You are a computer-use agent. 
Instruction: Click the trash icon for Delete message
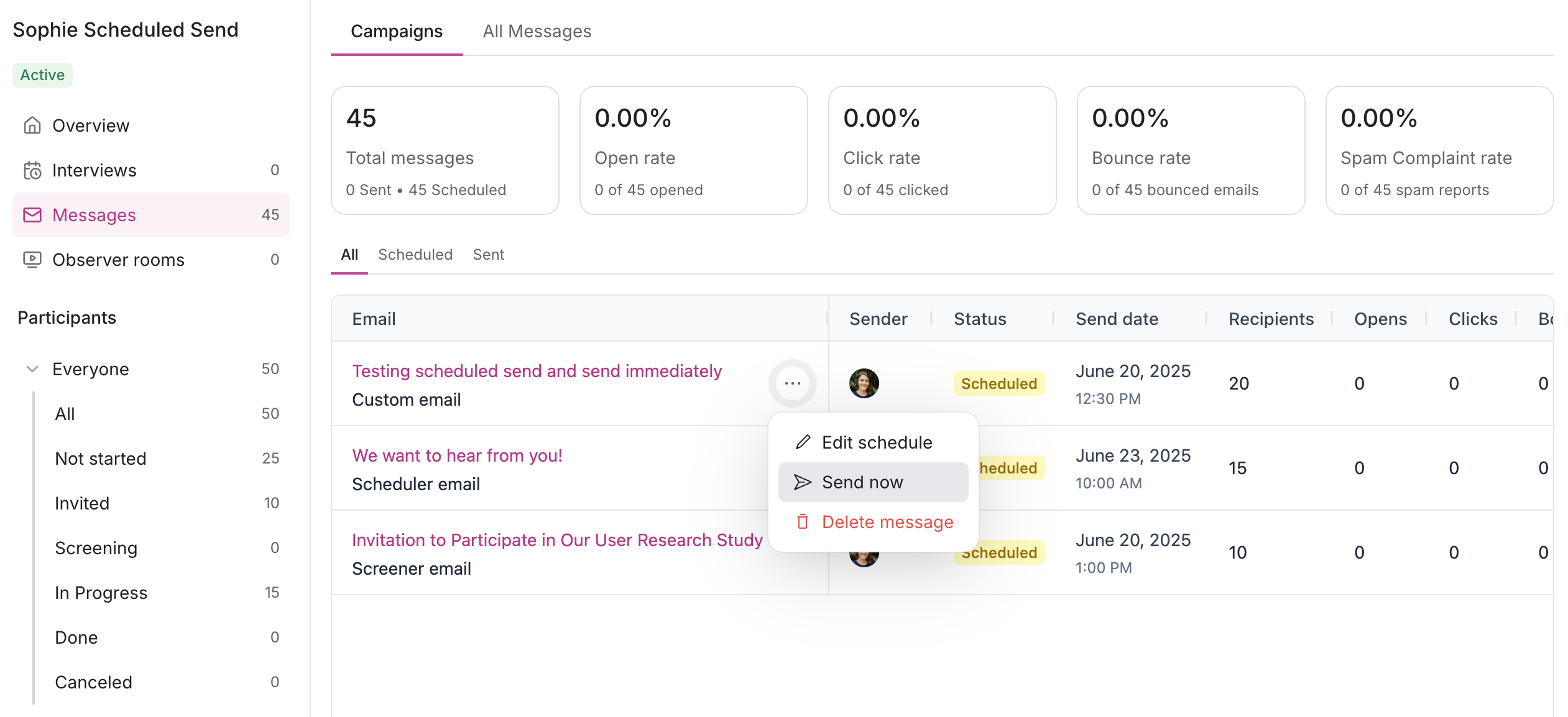click(803, 522)
